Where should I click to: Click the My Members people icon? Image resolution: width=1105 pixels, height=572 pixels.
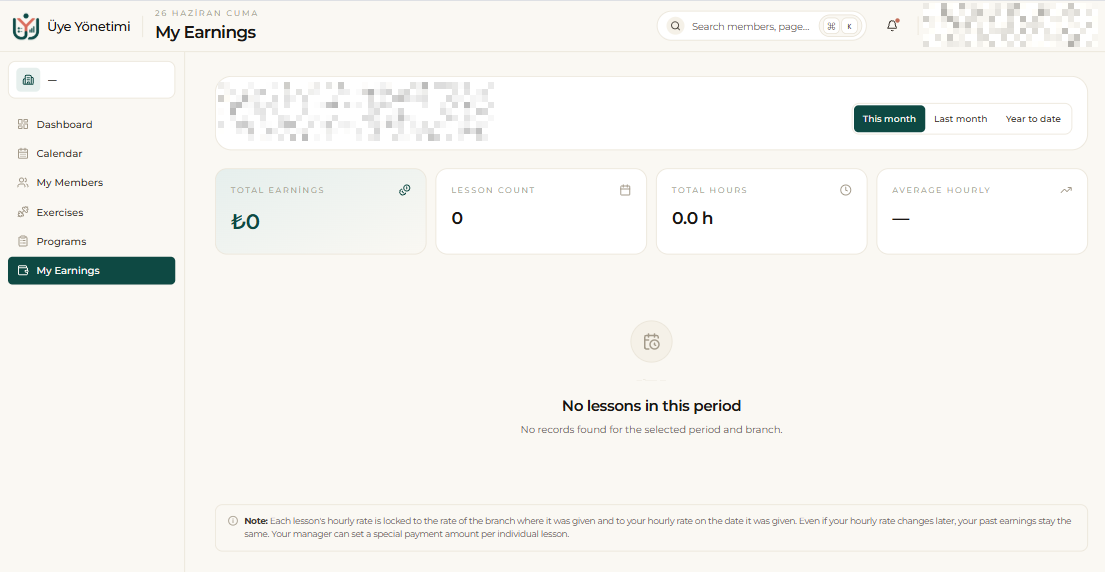pyautogui.click(x=23, y=182)
